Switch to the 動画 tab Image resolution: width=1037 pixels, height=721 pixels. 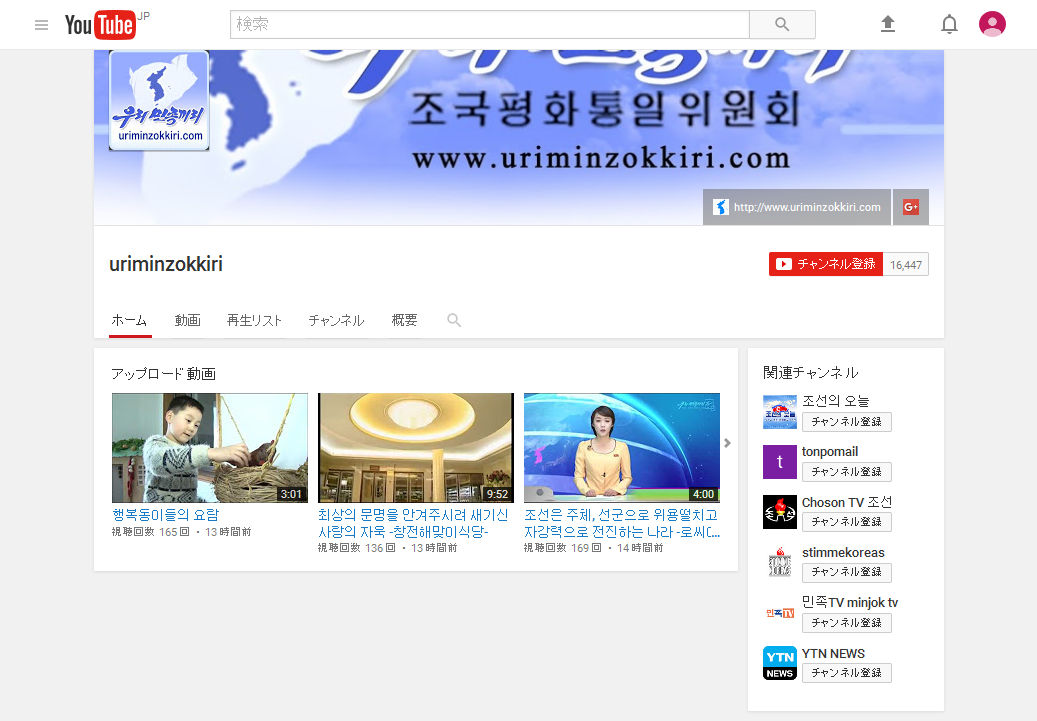pos(188,321)
